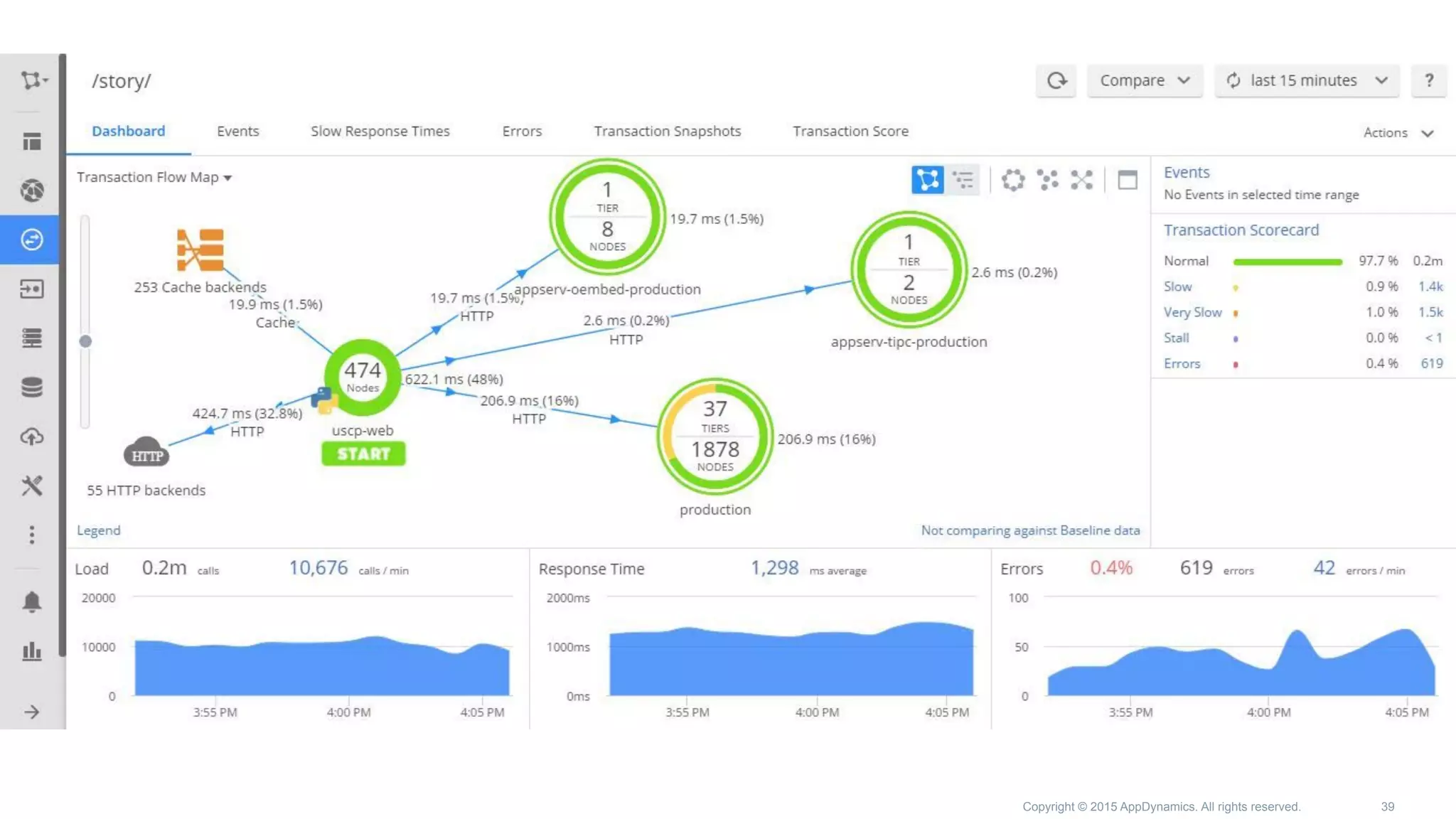
Task: Expand the Actions menu
Action: 1398,133
